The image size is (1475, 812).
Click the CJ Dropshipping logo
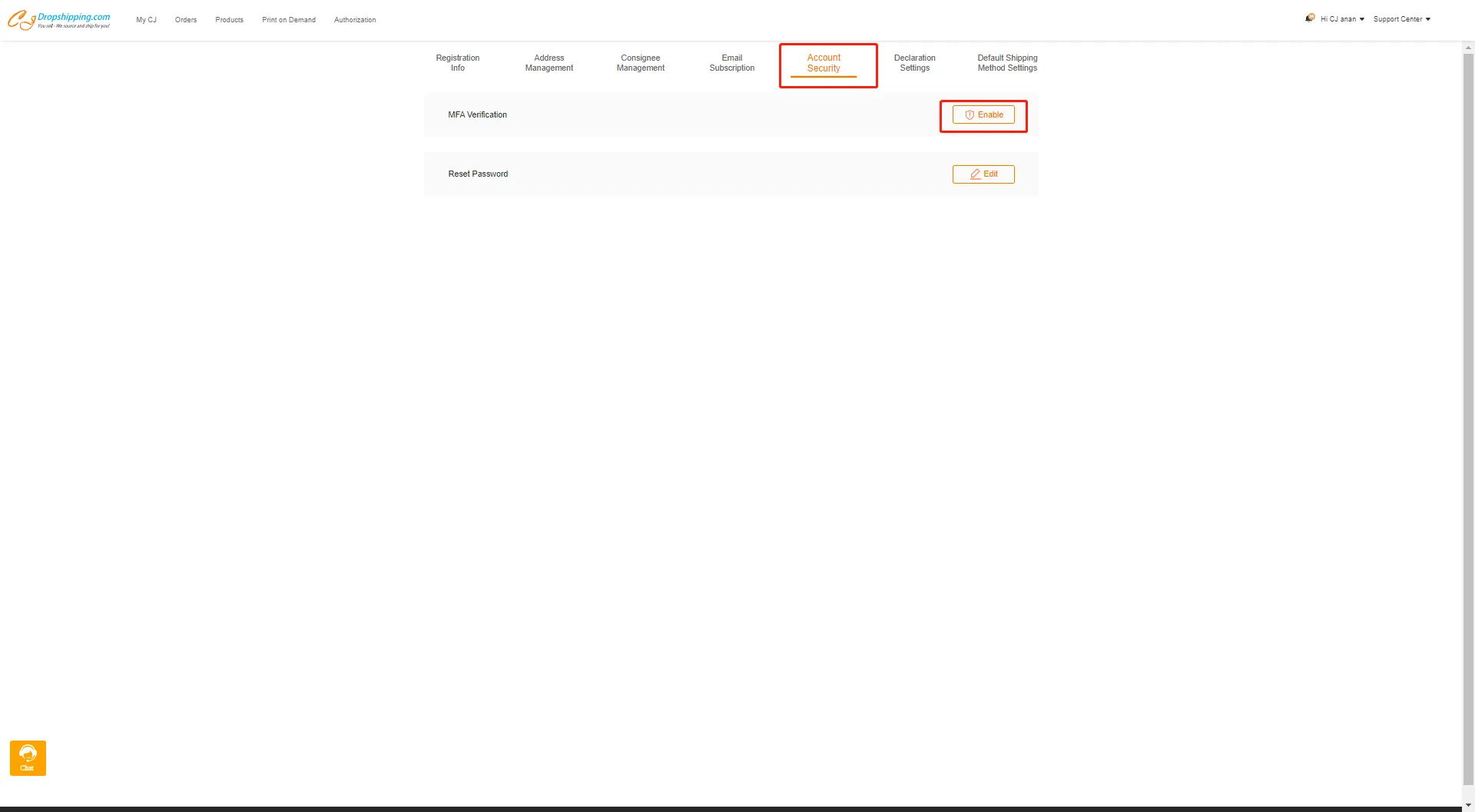point(58,20)
